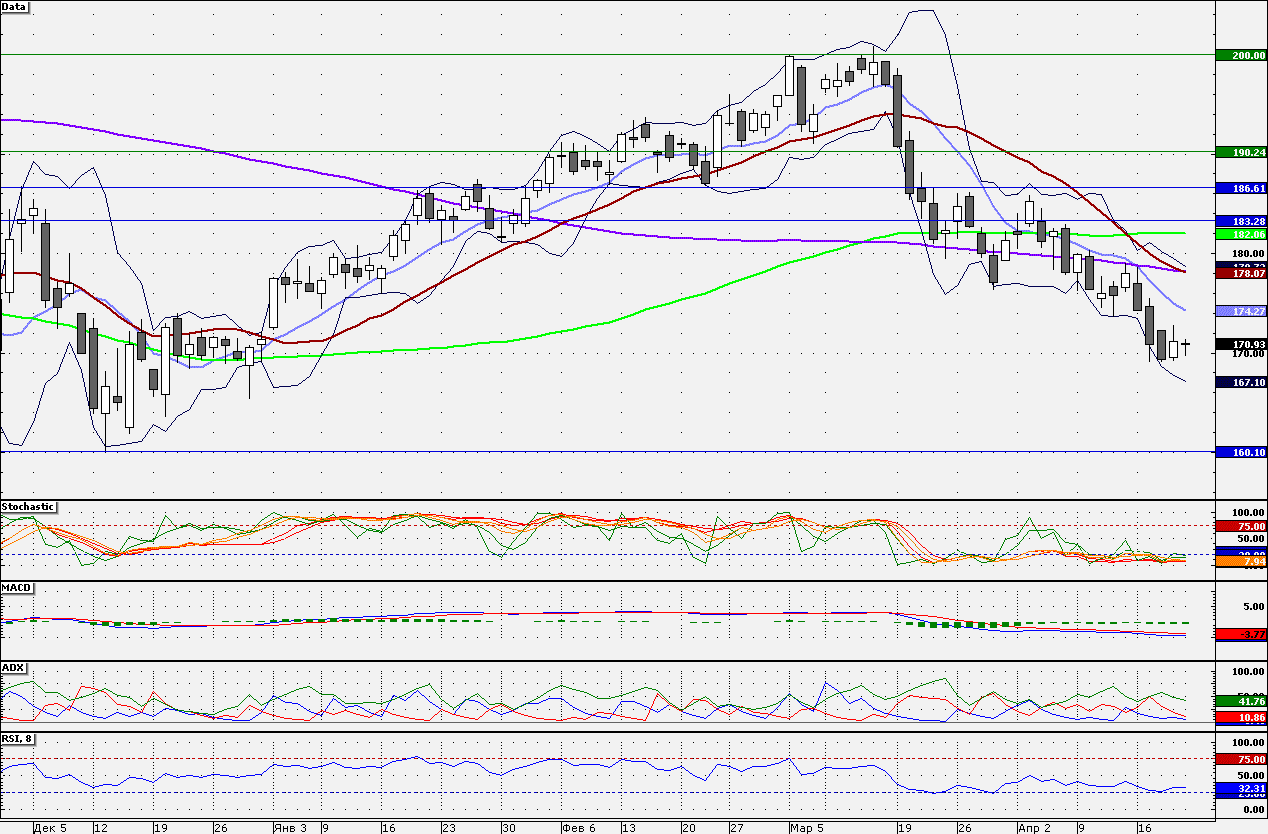The width and height of the screenshot is (1268, 834).
Task: Click the green 200.00 price level tag
Action: pos(1241,55)
